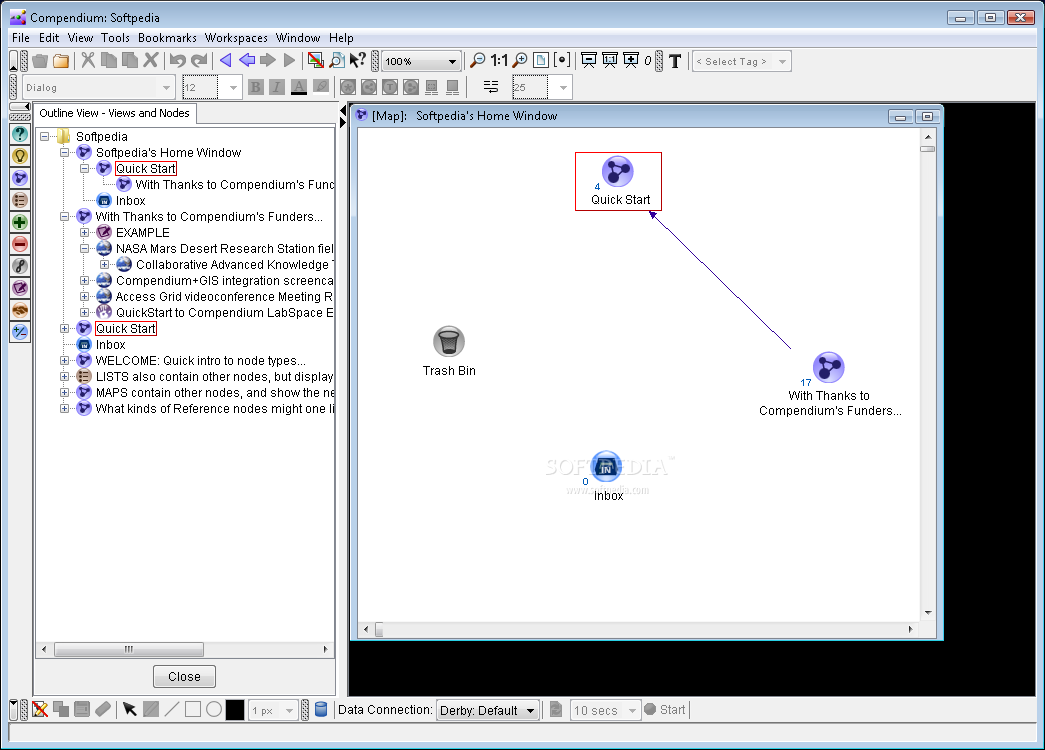This screenshot has width=1045, height=750.
Task: Go back using the blue left arrow
Action: (247, 61)
